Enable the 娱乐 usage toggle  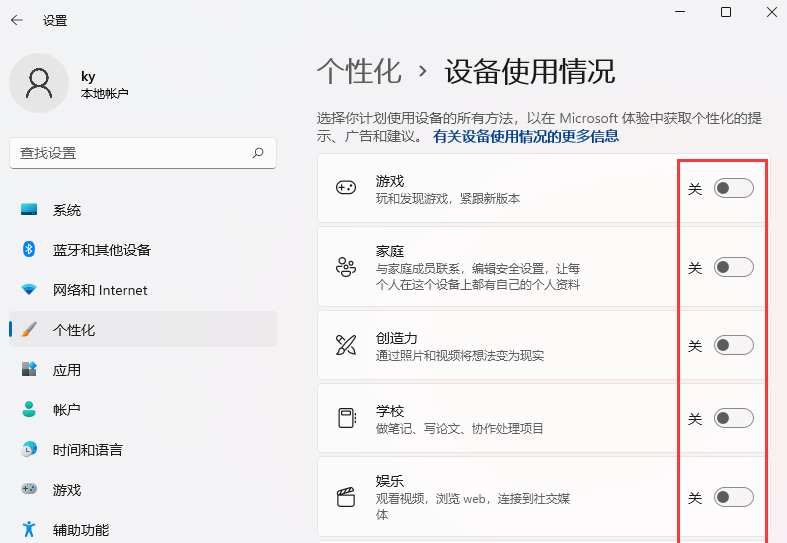click(x=733, y=497)
